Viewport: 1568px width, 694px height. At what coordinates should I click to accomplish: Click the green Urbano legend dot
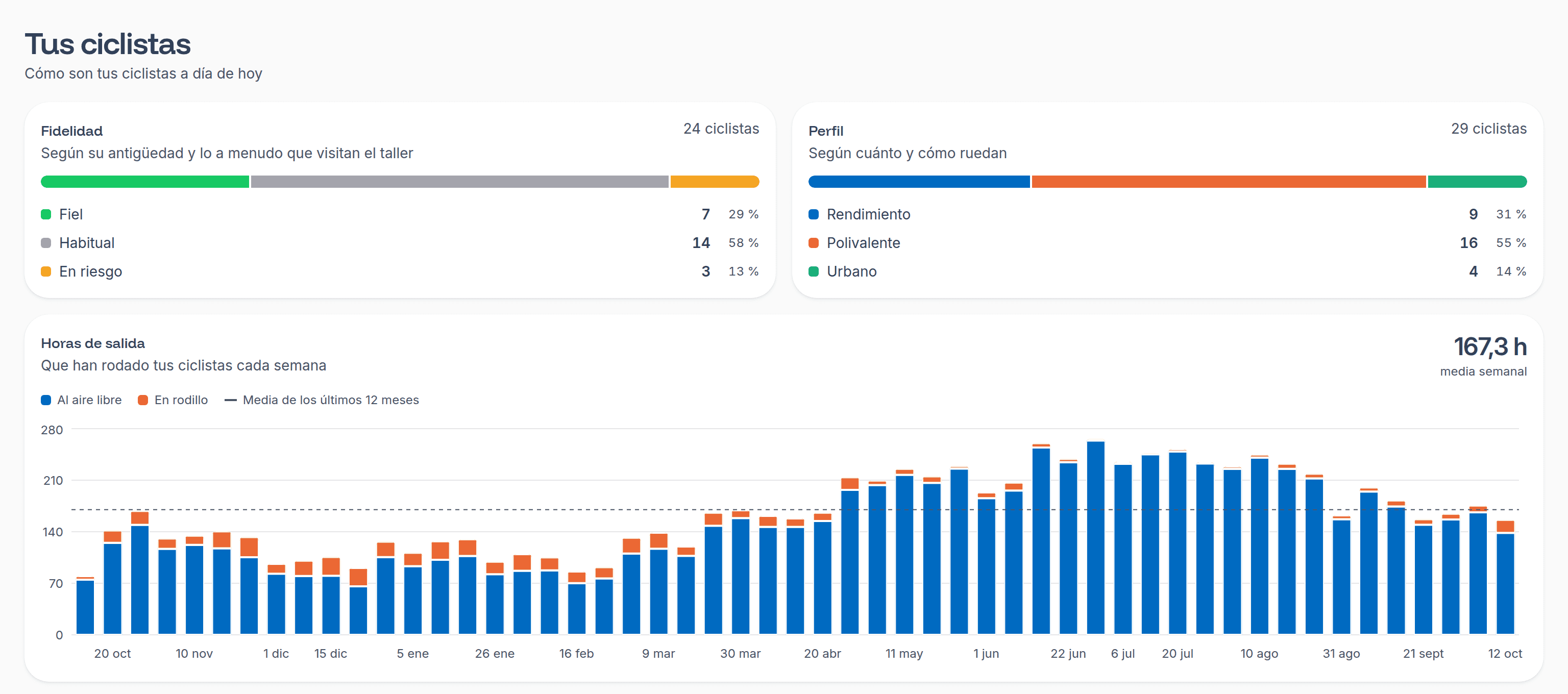[813, 271]
